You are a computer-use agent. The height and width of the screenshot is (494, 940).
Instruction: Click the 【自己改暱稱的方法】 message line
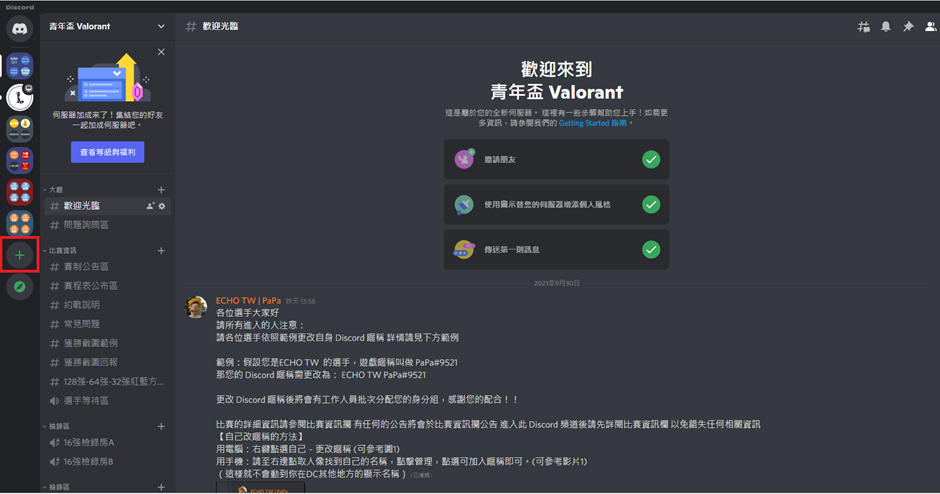pyautogui.click(x=260, y=436)
